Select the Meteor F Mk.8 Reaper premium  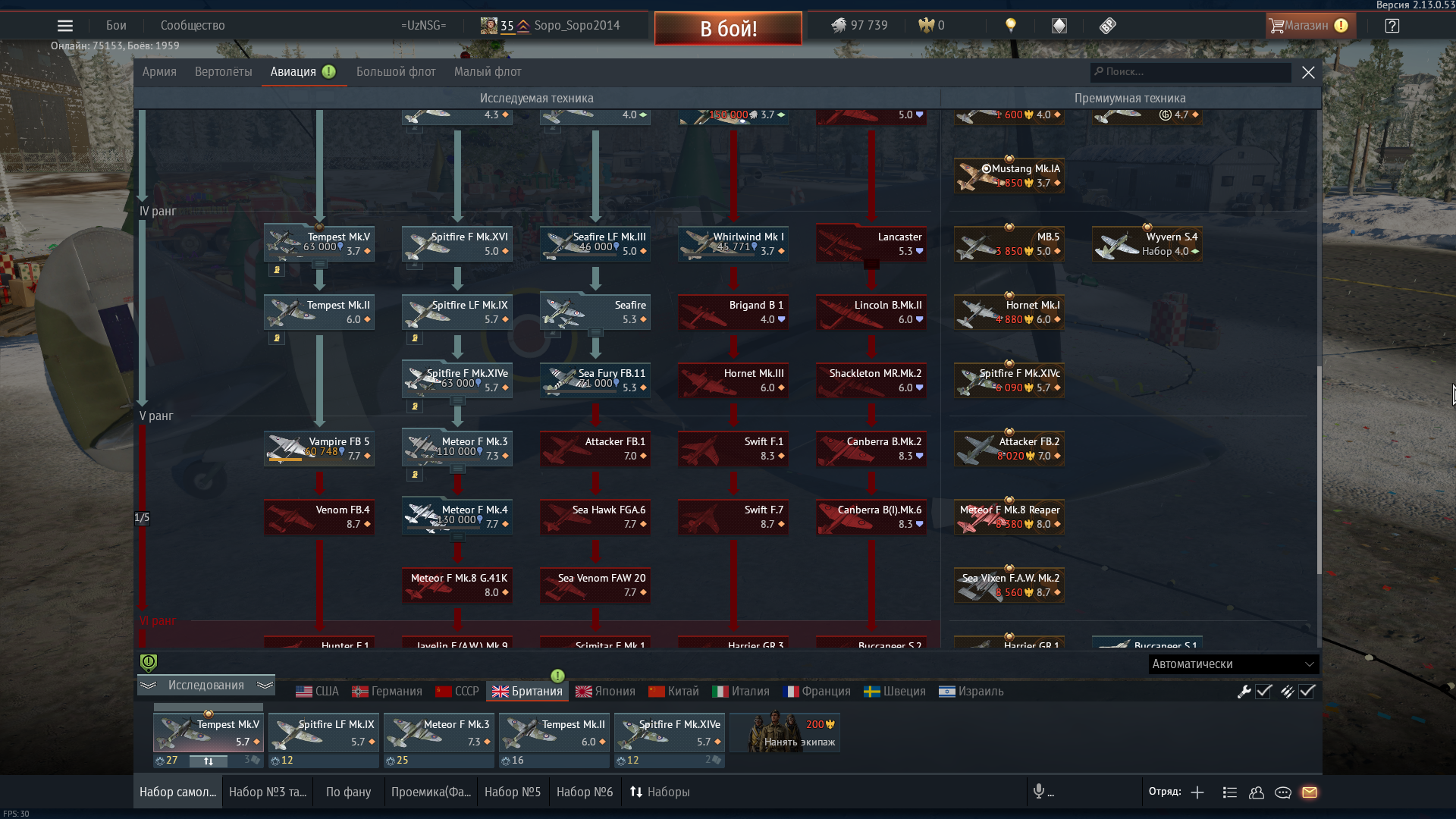click(1009, 517)
